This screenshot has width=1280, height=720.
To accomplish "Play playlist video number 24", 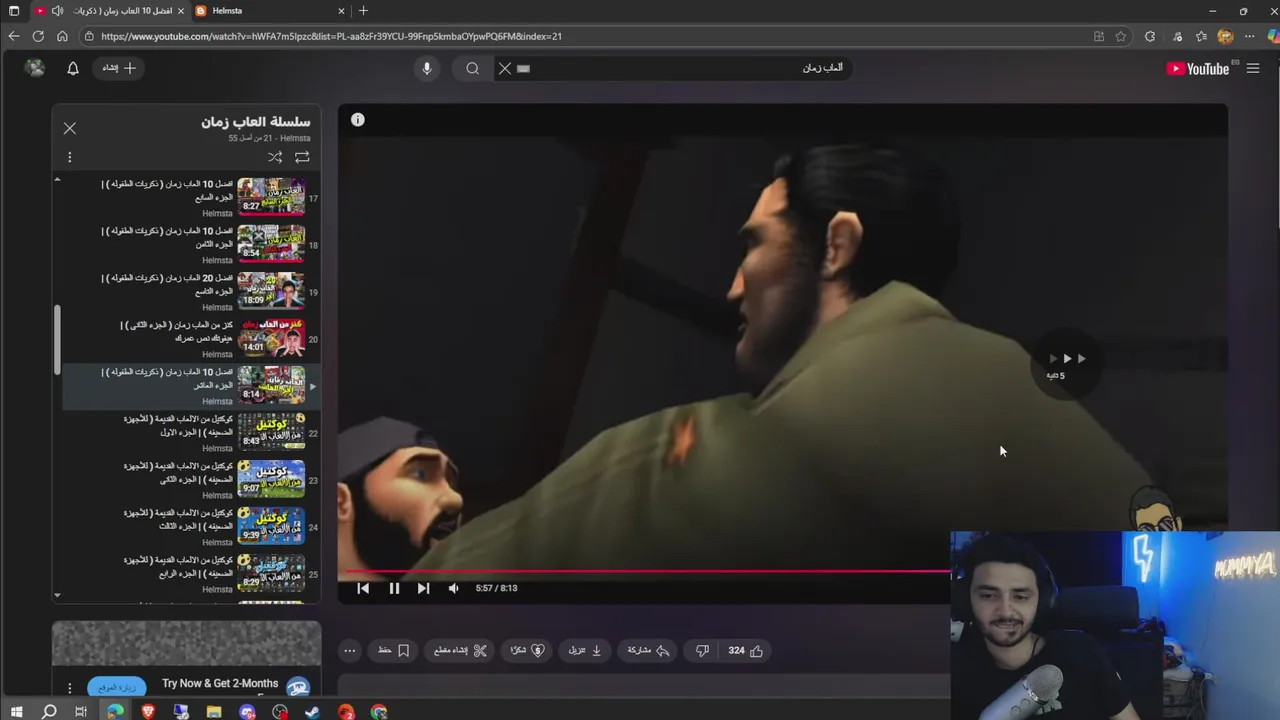I will pyautogui.click(x=190, y=527).
